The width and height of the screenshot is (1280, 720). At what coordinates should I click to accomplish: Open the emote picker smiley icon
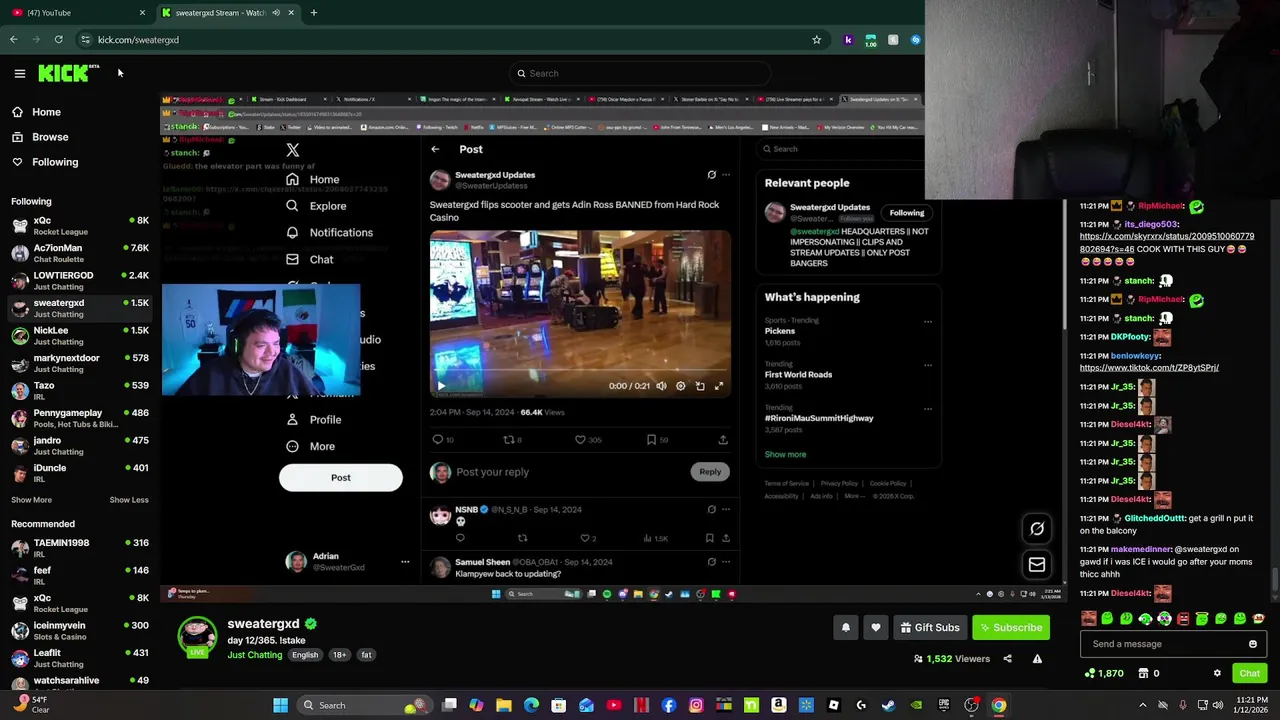click(1252, 644)
